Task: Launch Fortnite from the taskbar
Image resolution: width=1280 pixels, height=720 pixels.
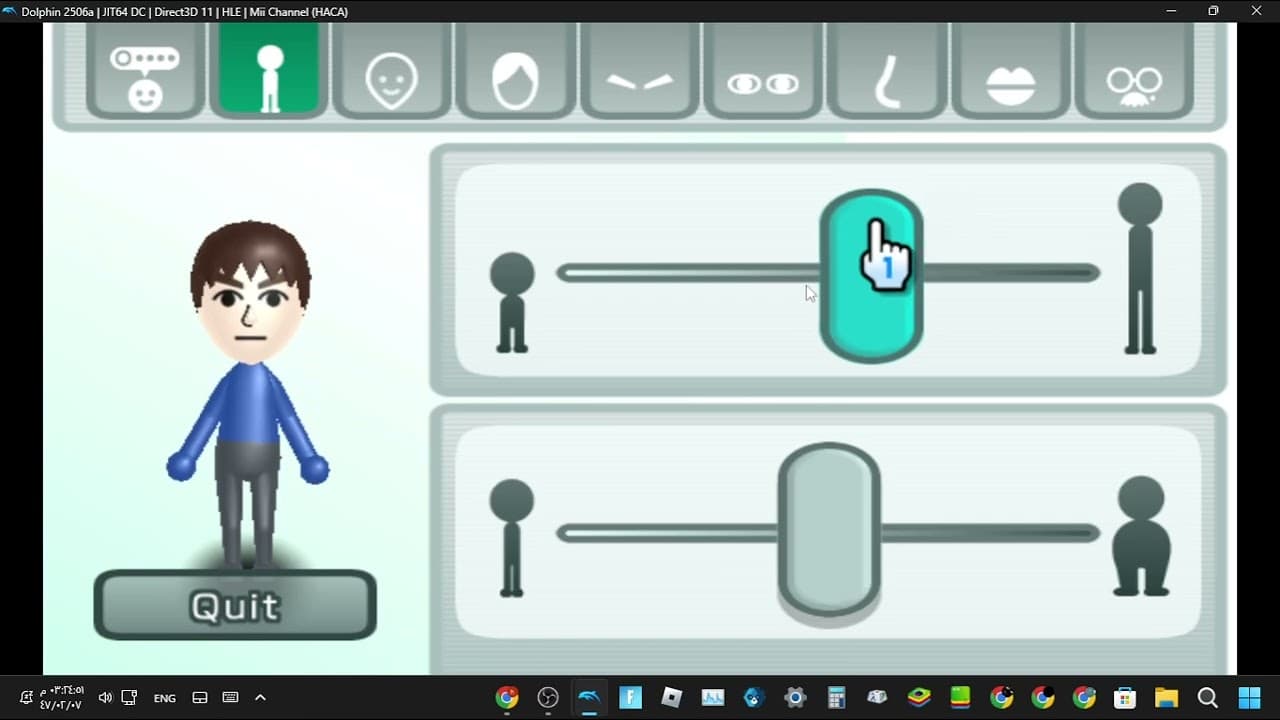Action: click(x=630, y=698)
